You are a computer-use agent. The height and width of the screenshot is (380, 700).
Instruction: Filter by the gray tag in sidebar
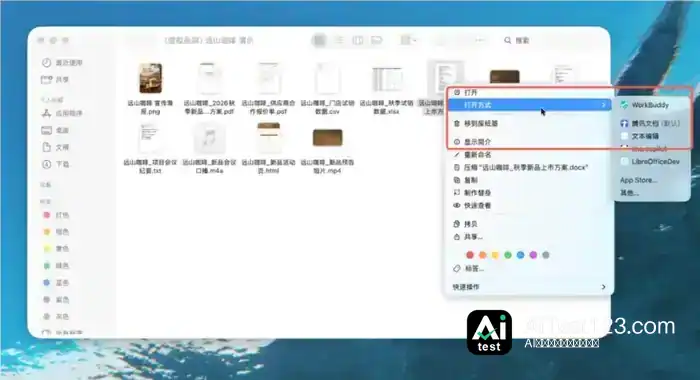tap(56, 317)
